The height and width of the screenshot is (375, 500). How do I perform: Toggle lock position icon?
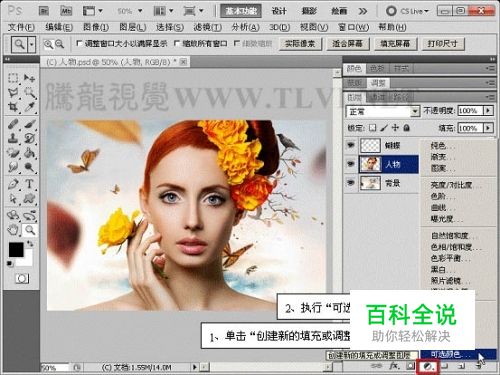[x=395, y=128]
